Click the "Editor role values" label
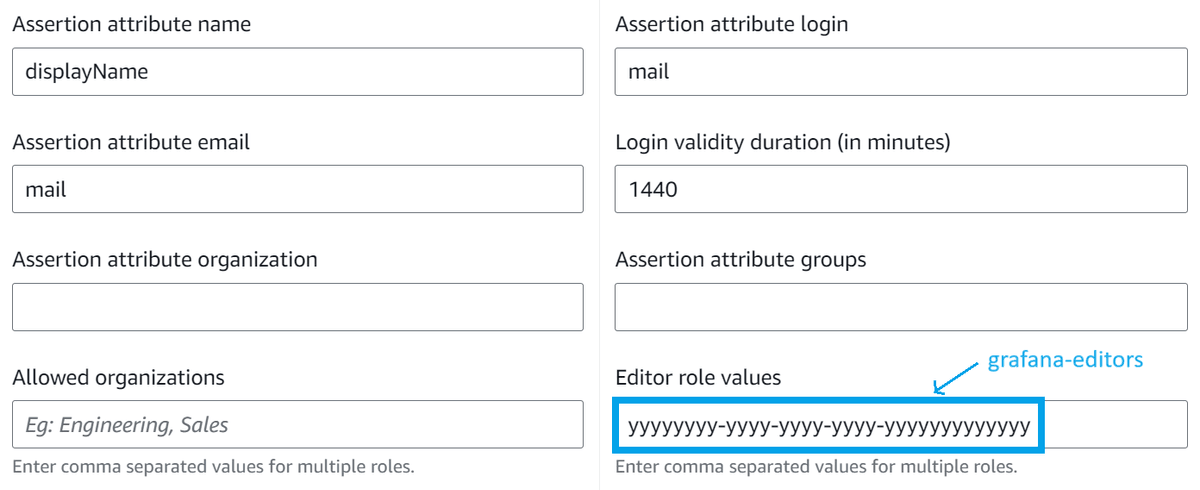This screenshot has width=1200, height=490. pyautogui.click(x=698, y=377)
